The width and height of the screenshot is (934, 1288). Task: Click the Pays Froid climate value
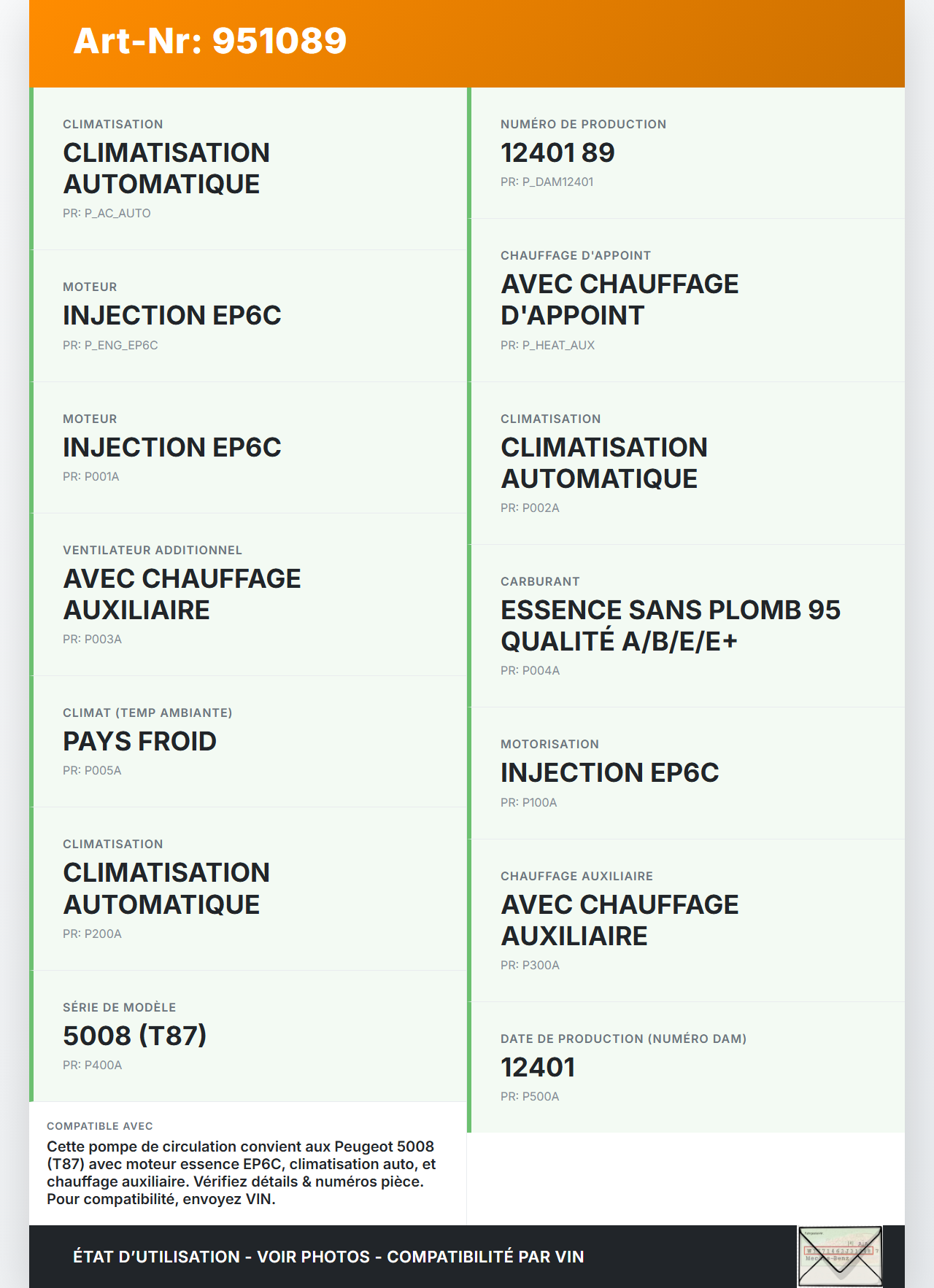[139, 742]
